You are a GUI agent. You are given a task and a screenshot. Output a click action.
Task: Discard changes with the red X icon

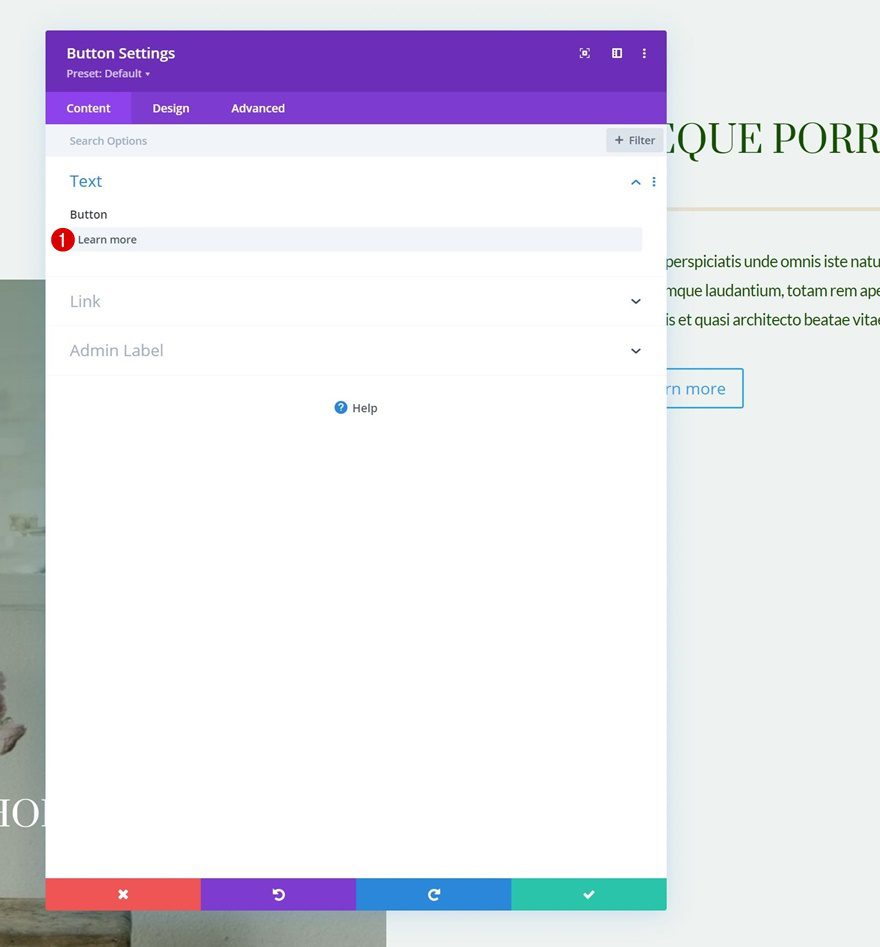pos(122,894)
